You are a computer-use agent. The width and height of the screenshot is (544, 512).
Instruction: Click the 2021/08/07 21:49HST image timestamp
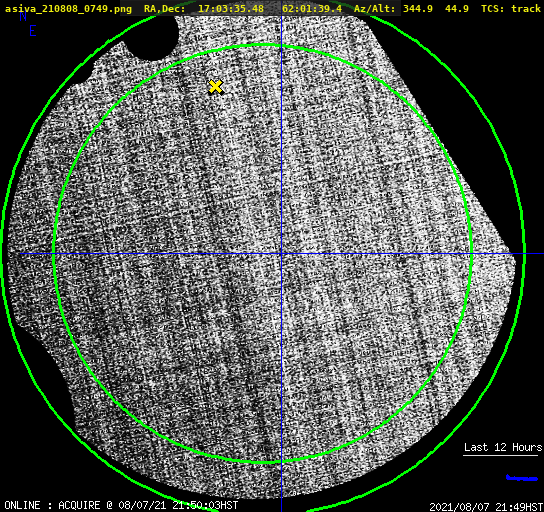coord(486,507)
